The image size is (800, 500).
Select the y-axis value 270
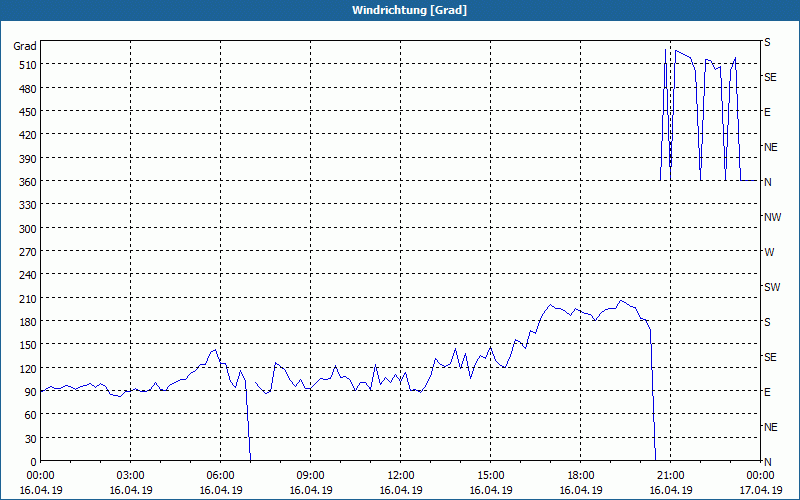tap(29, 252)
